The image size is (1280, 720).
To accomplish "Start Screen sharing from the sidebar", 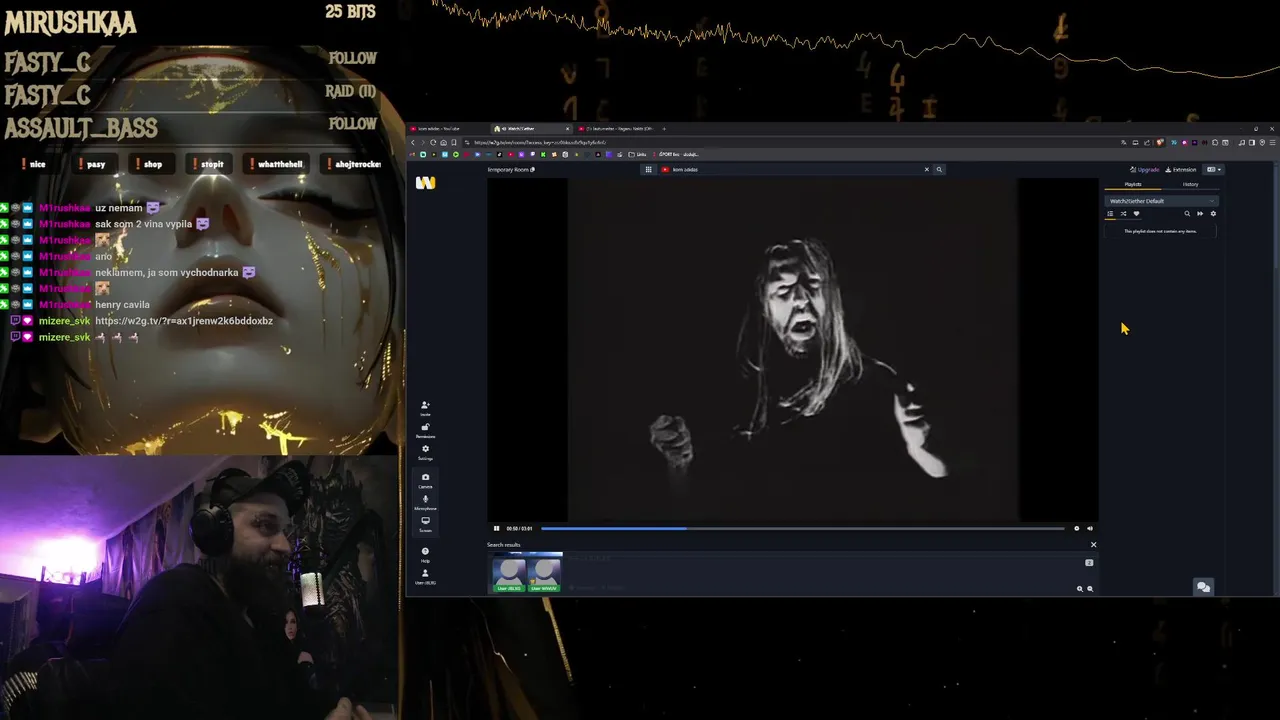I will click(x=425, y=523).
